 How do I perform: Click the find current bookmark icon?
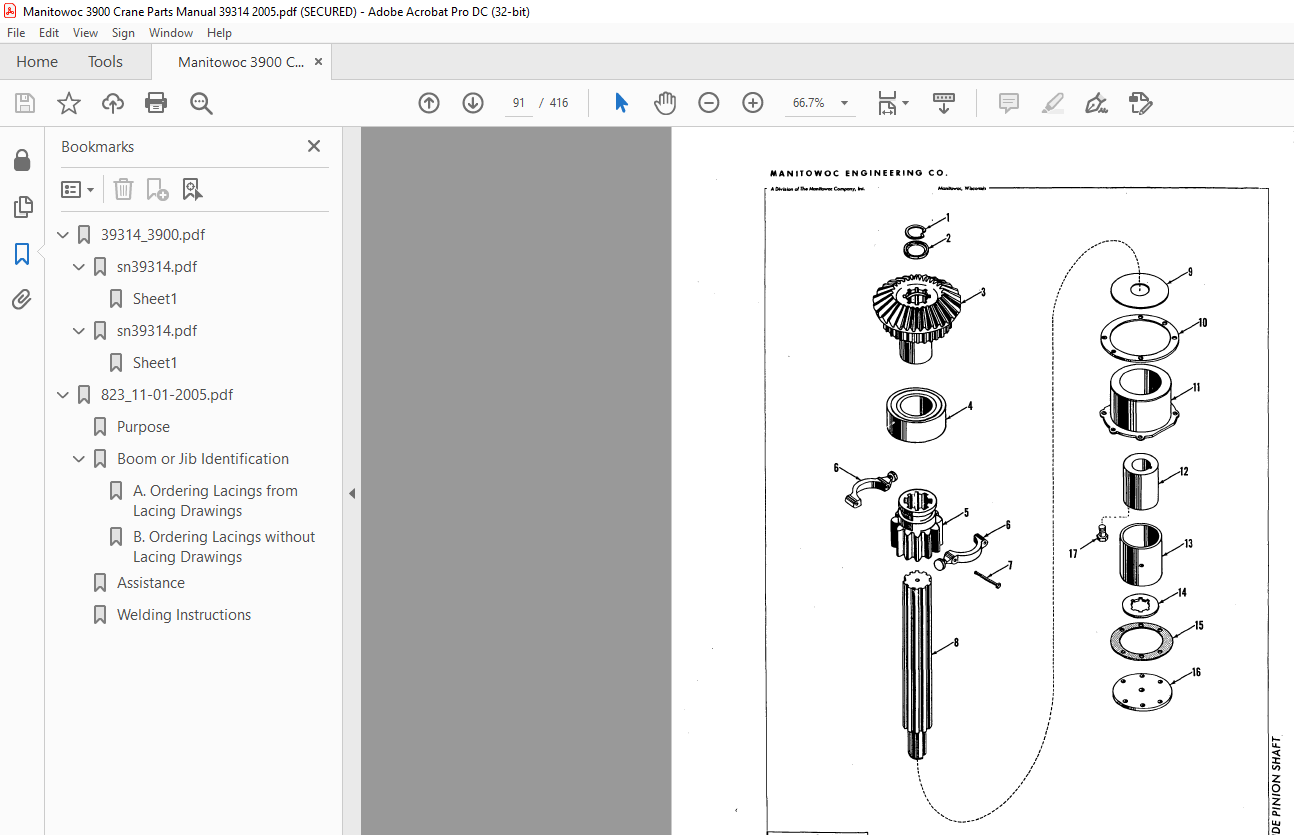(x=192, y=189)
